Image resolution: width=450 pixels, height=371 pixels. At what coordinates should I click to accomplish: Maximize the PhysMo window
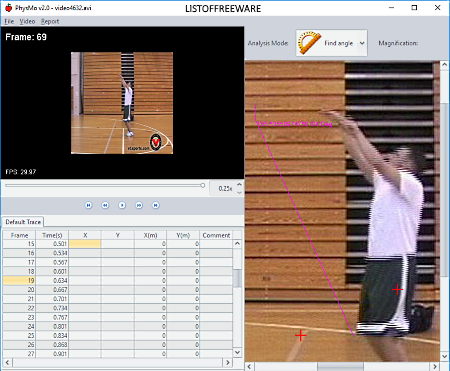coord(414,8)
